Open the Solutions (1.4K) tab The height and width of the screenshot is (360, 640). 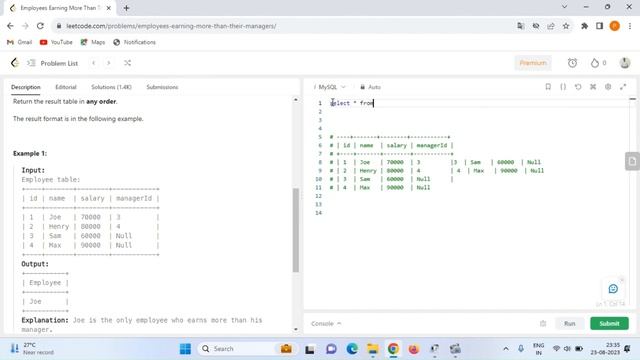(111, 87)
